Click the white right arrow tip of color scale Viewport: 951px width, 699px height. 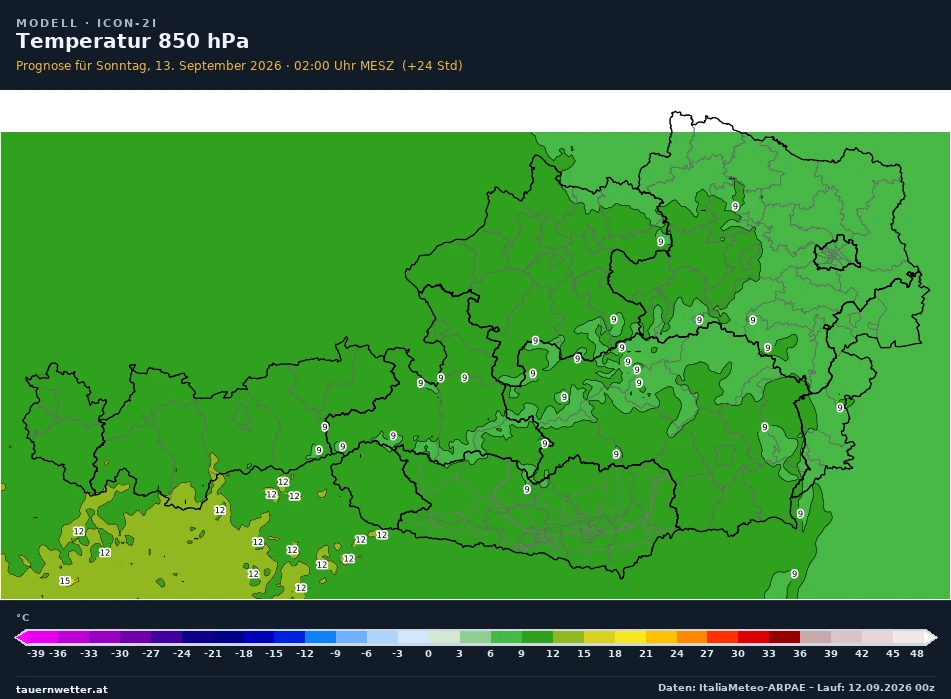(x=931, y=637)
